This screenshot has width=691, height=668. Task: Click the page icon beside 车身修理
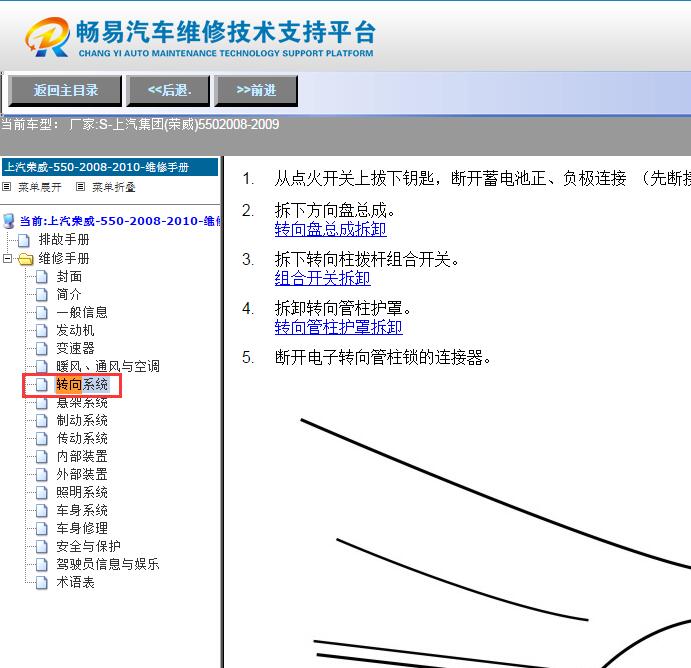[x=41, y=528]
